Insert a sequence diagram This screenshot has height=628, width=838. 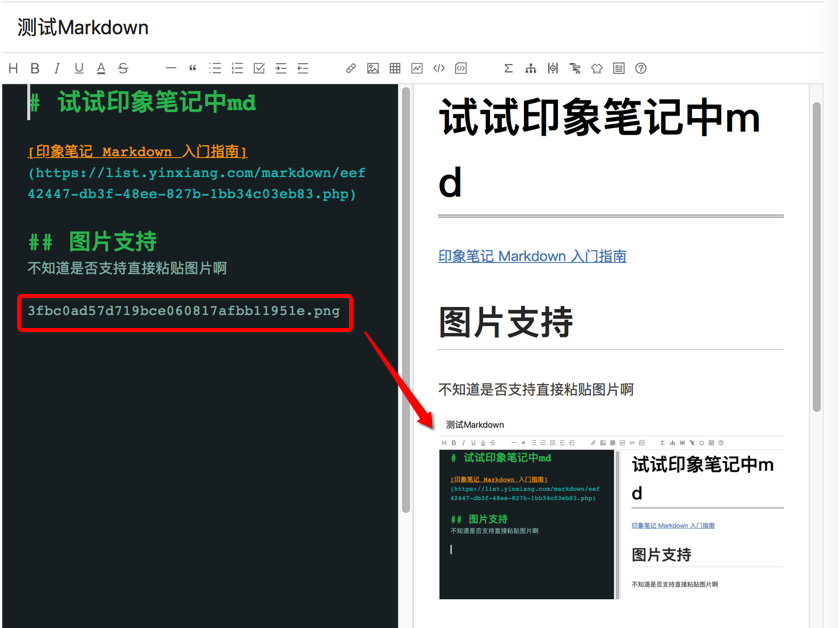(x=553, y=68)
